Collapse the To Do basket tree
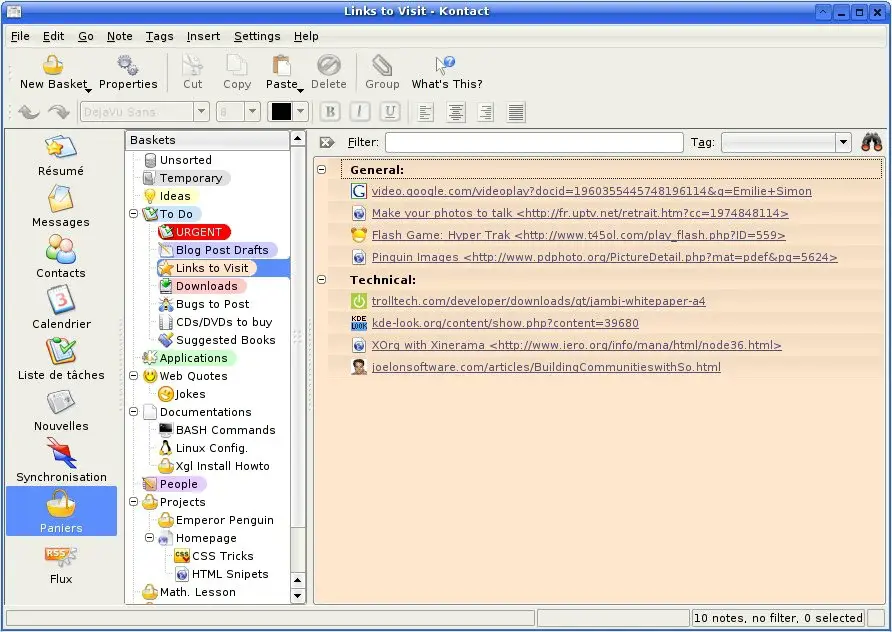 point(134,214)
